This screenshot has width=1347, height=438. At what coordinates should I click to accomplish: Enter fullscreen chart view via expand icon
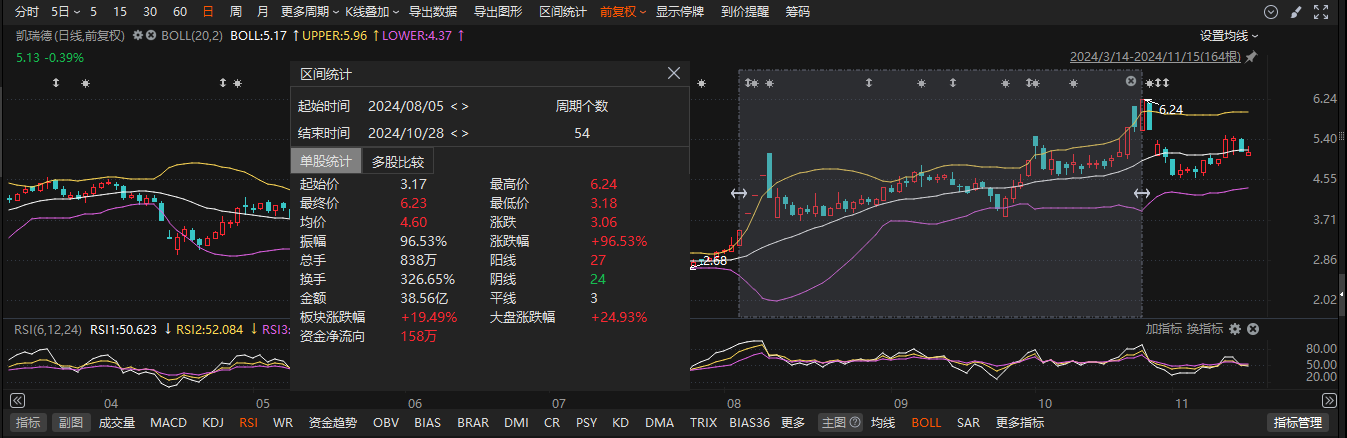[1322, 12]
